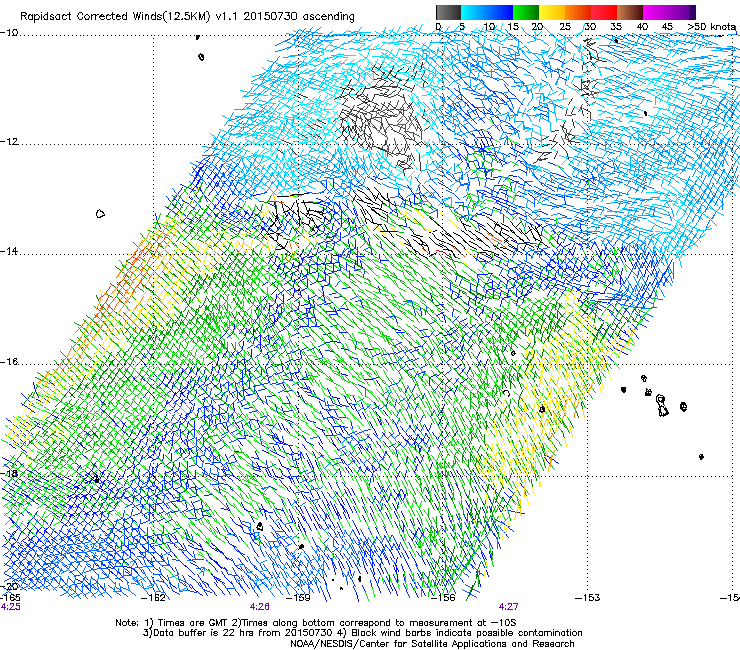Click the "5" label under the color bar

coord(462,26)
